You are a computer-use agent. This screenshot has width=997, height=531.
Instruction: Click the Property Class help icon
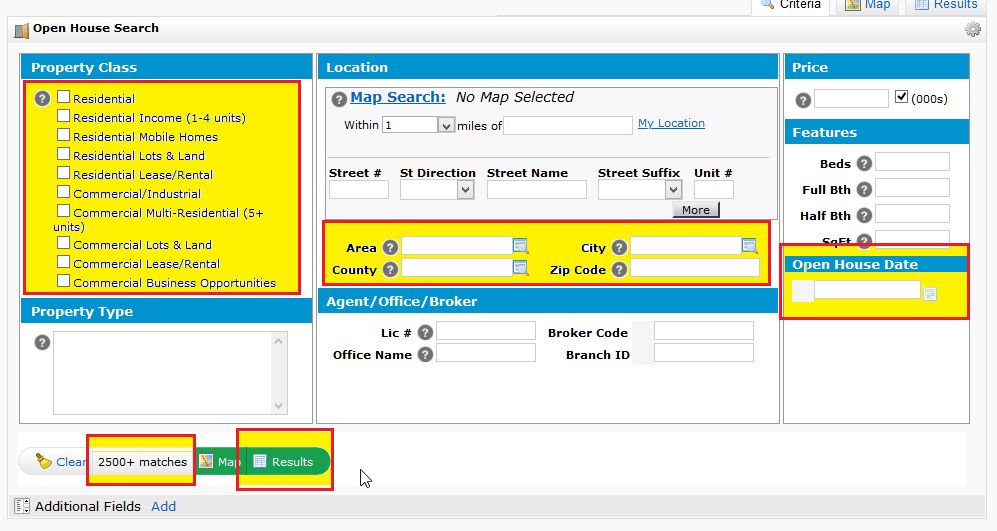(x=42, y=99)
